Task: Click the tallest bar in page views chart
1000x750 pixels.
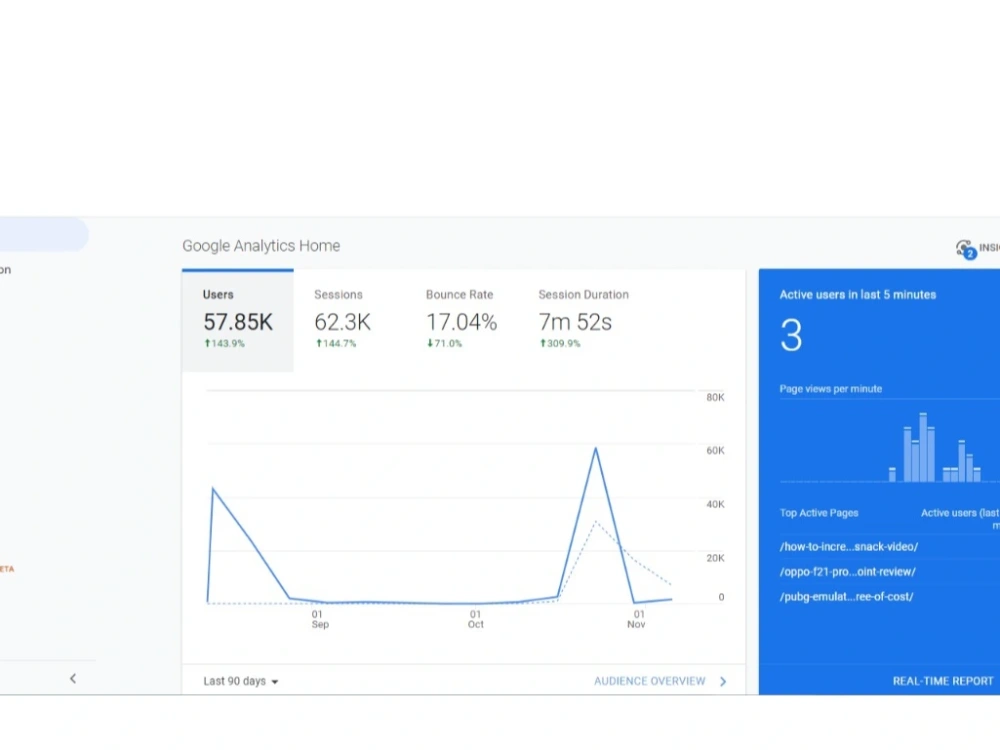Action: coord(923,447)
